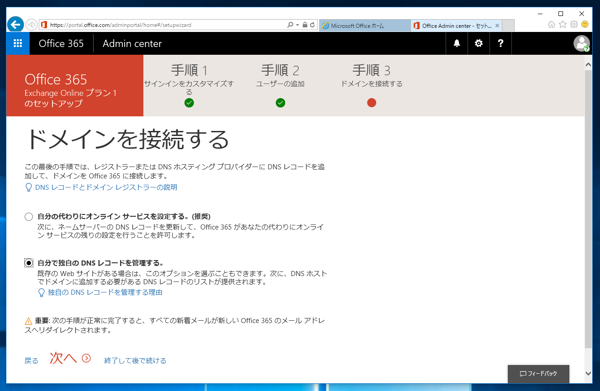Viewport: 600px width, 391px height.
Task: Open the user account avatar
Action: (x=581, y=43)
